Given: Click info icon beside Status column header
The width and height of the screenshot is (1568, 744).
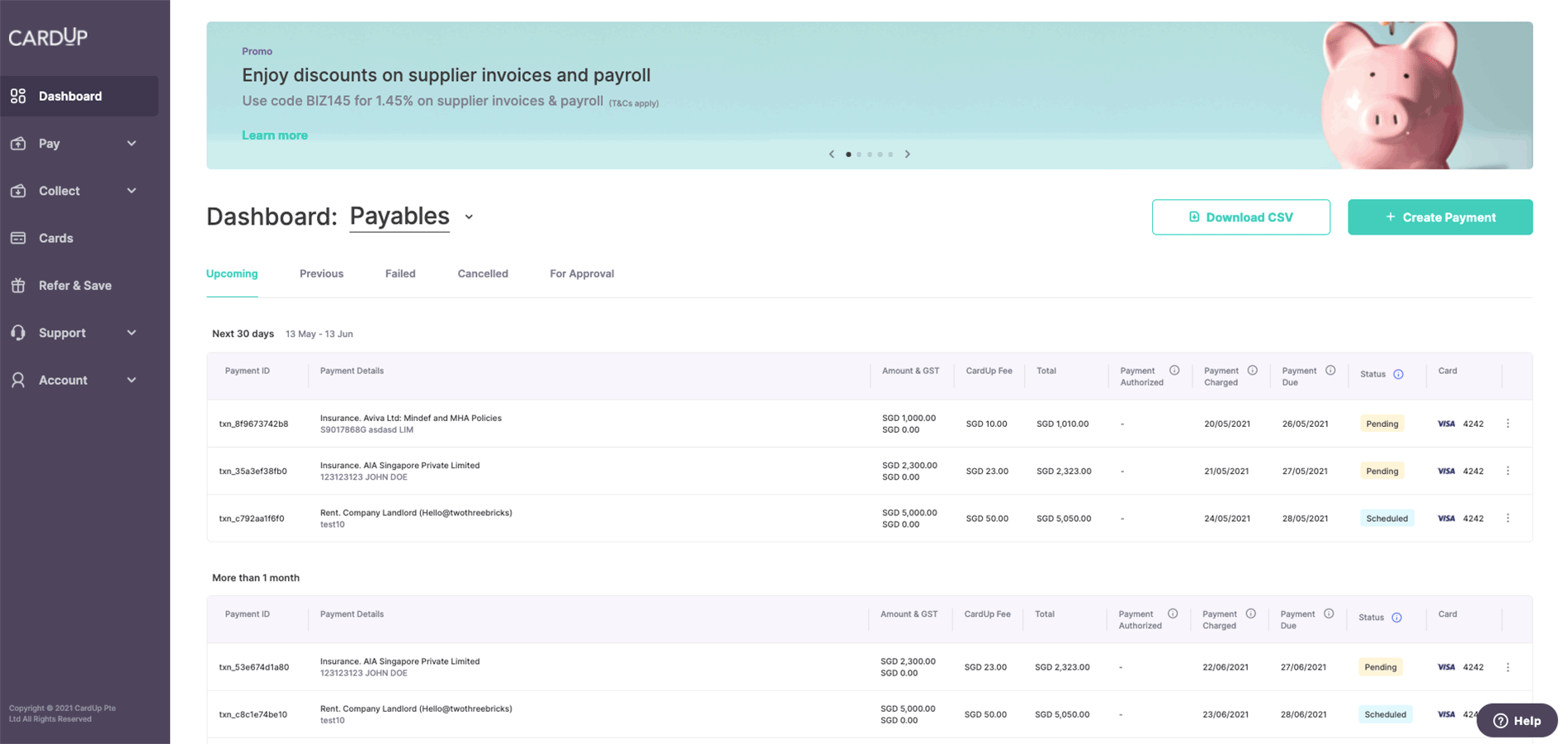Looking at the screenshot, I should (x=1398, y=374).
